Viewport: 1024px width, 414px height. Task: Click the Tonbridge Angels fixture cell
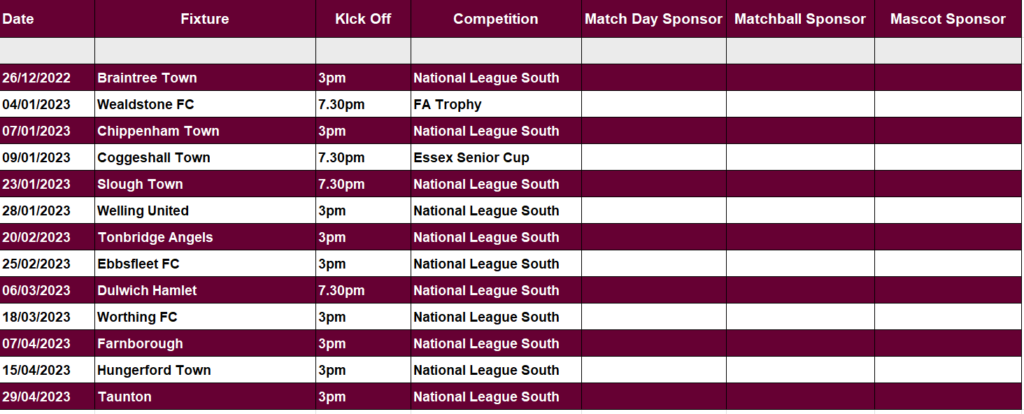[x=205, y=237]
